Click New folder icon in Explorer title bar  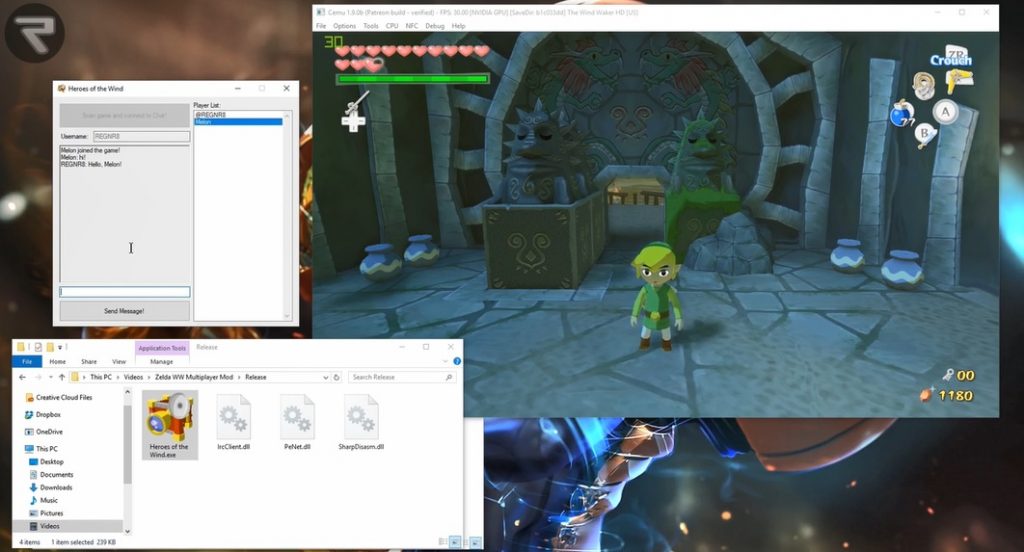click(50, 347)
